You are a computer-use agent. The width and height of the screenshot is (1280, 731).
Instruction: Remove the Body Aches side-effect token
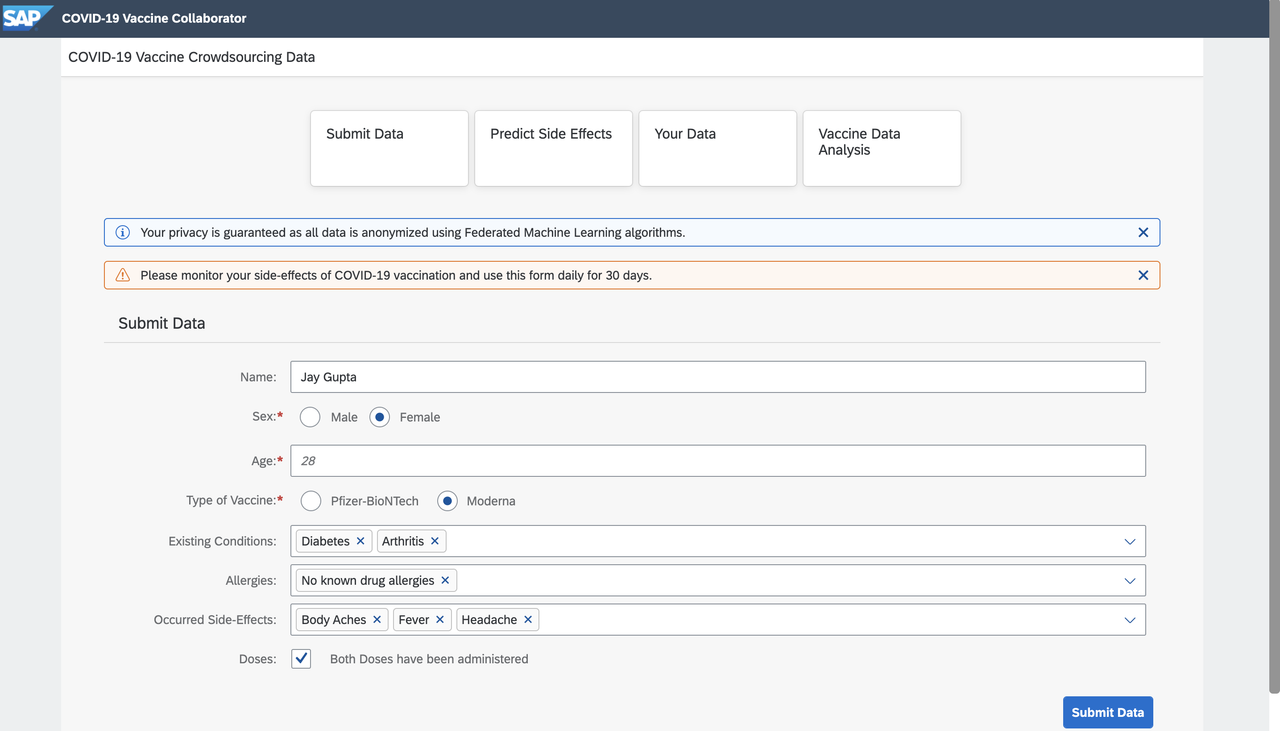click(377, 619)
